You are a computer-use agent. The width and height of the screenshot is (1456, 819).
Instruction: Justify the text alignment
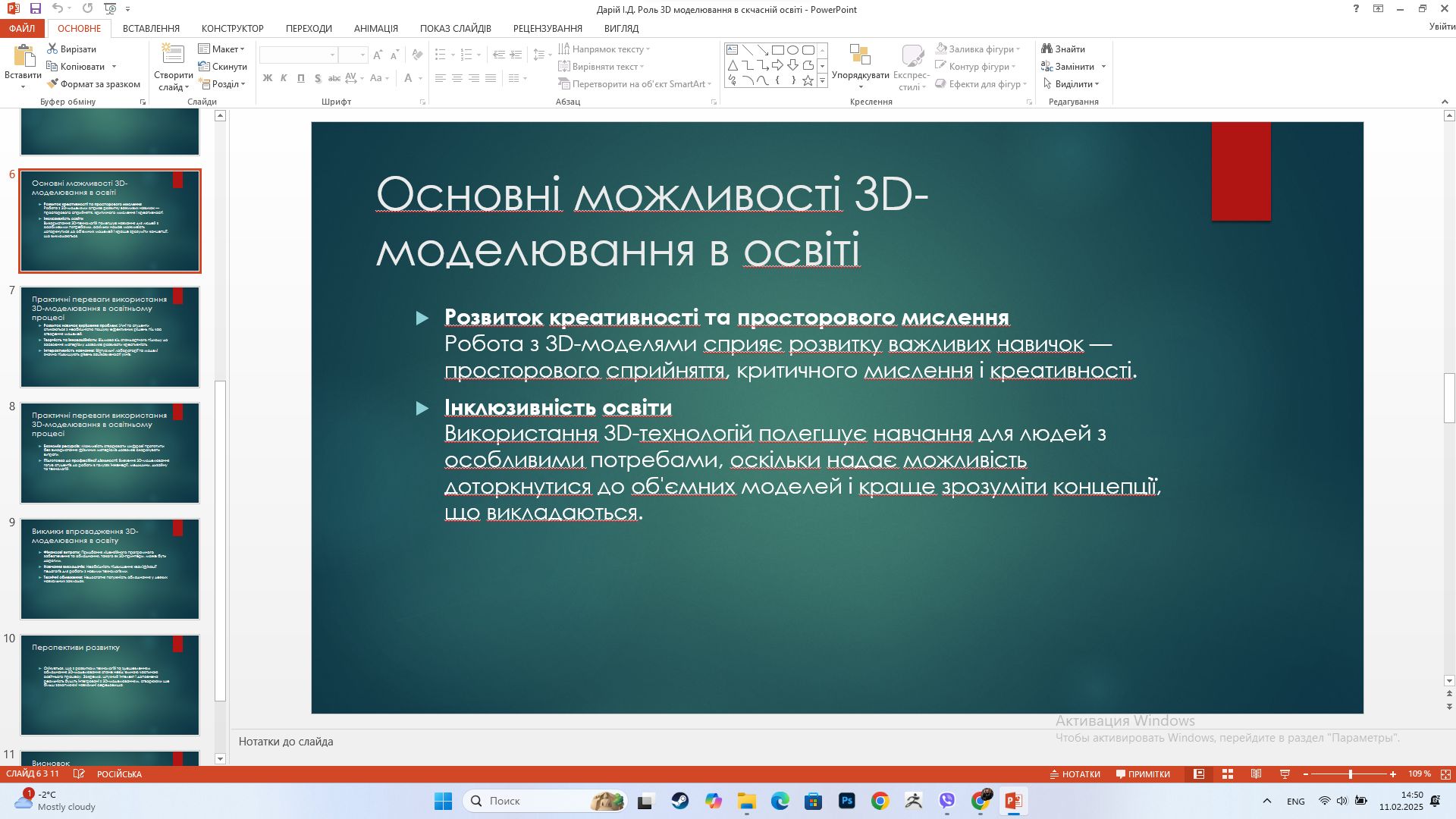491,78
